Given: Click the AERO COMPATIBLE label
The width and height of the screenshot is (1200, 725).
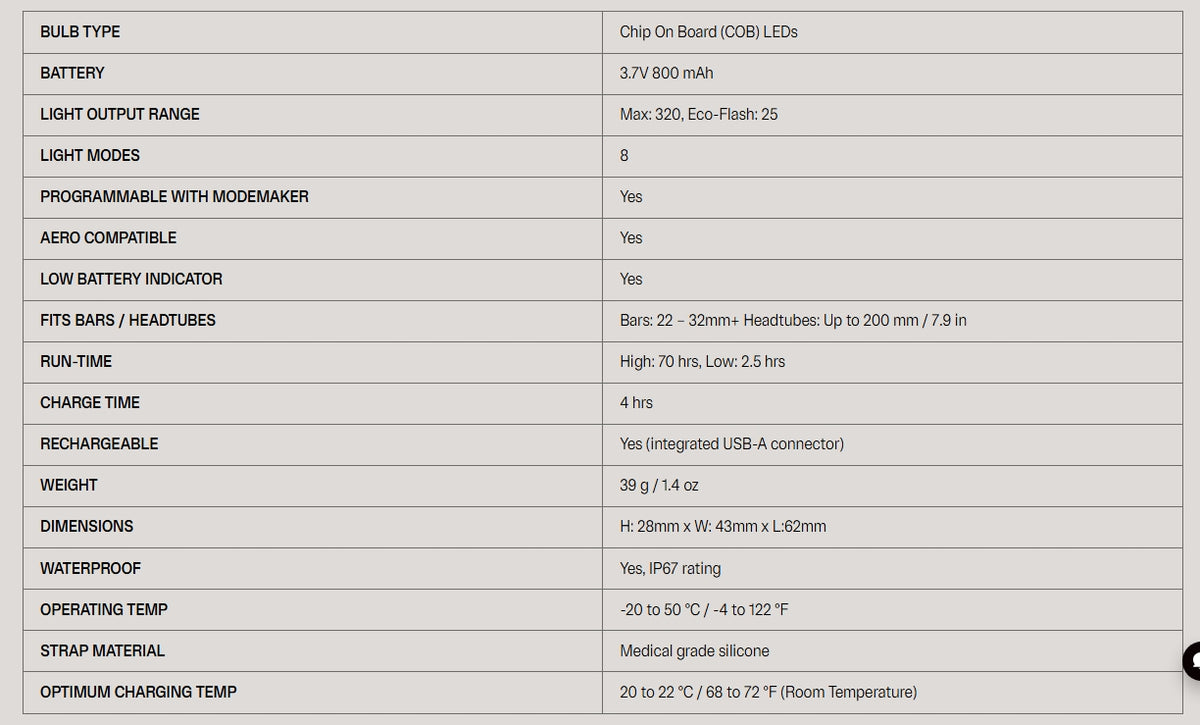Looking at the screenshot, I should pyautogui.click(x=108, y=237).
